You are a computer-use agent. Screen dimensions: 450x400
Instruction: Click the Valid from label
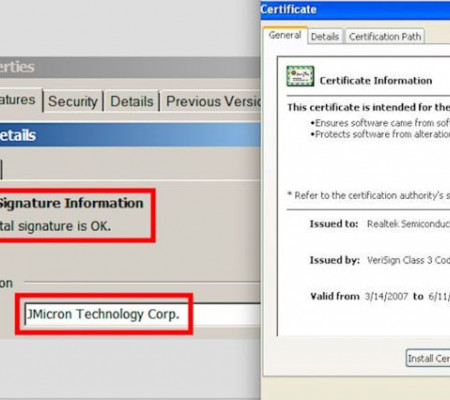point(335,296)
